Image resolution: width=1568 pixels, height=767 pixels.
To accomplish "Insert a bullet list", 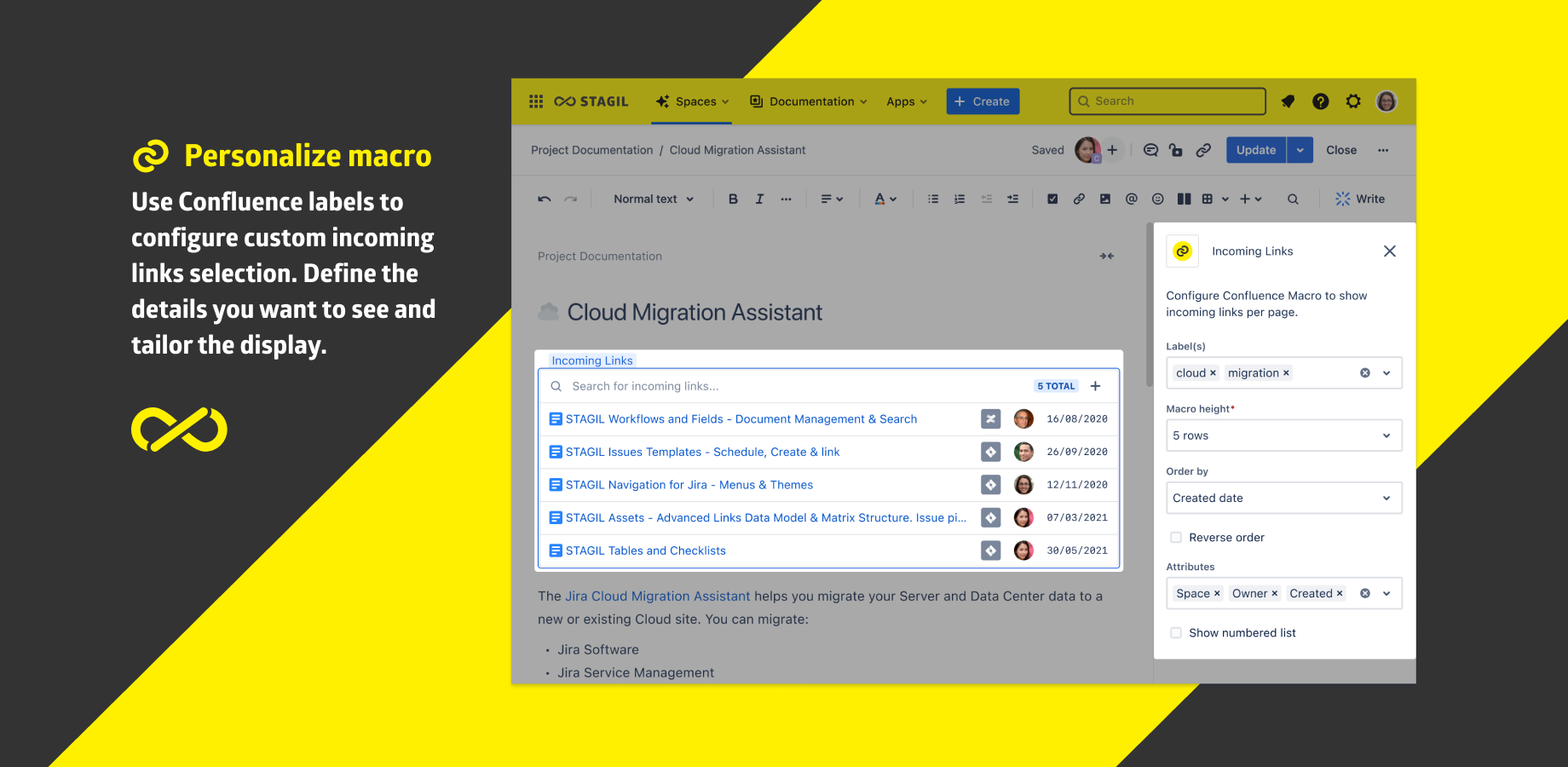I will click(x=933, y=199).
